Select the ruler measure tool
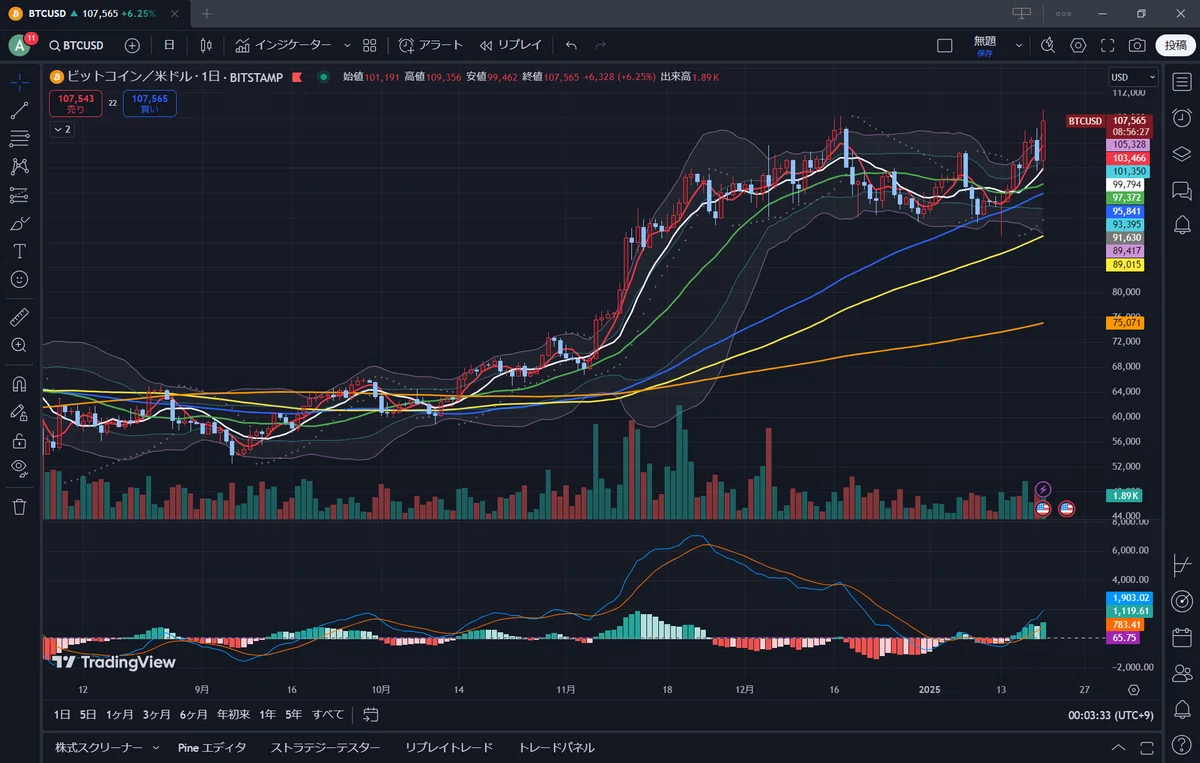 [19, 317]
